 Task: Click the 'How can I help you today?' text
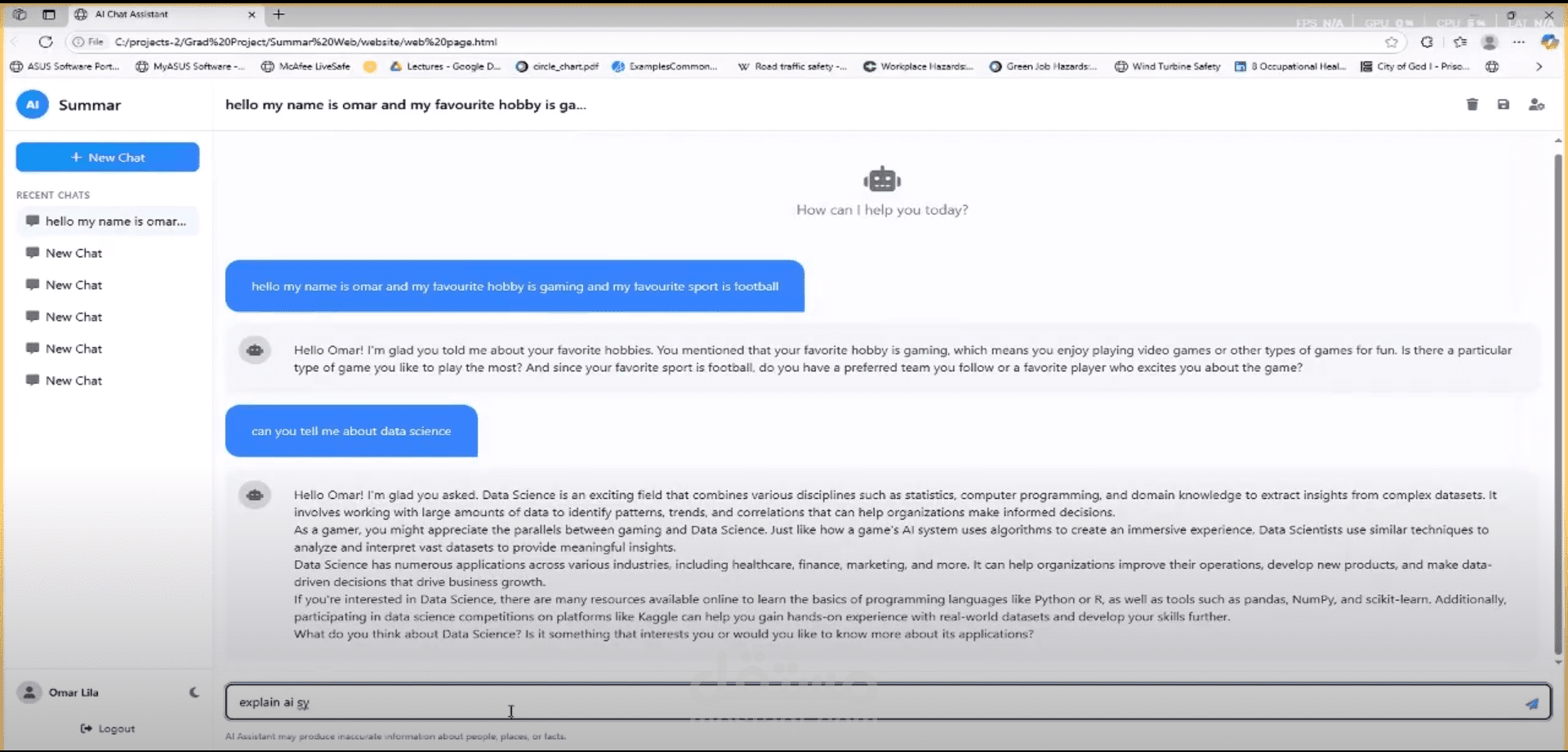point(882,210)
